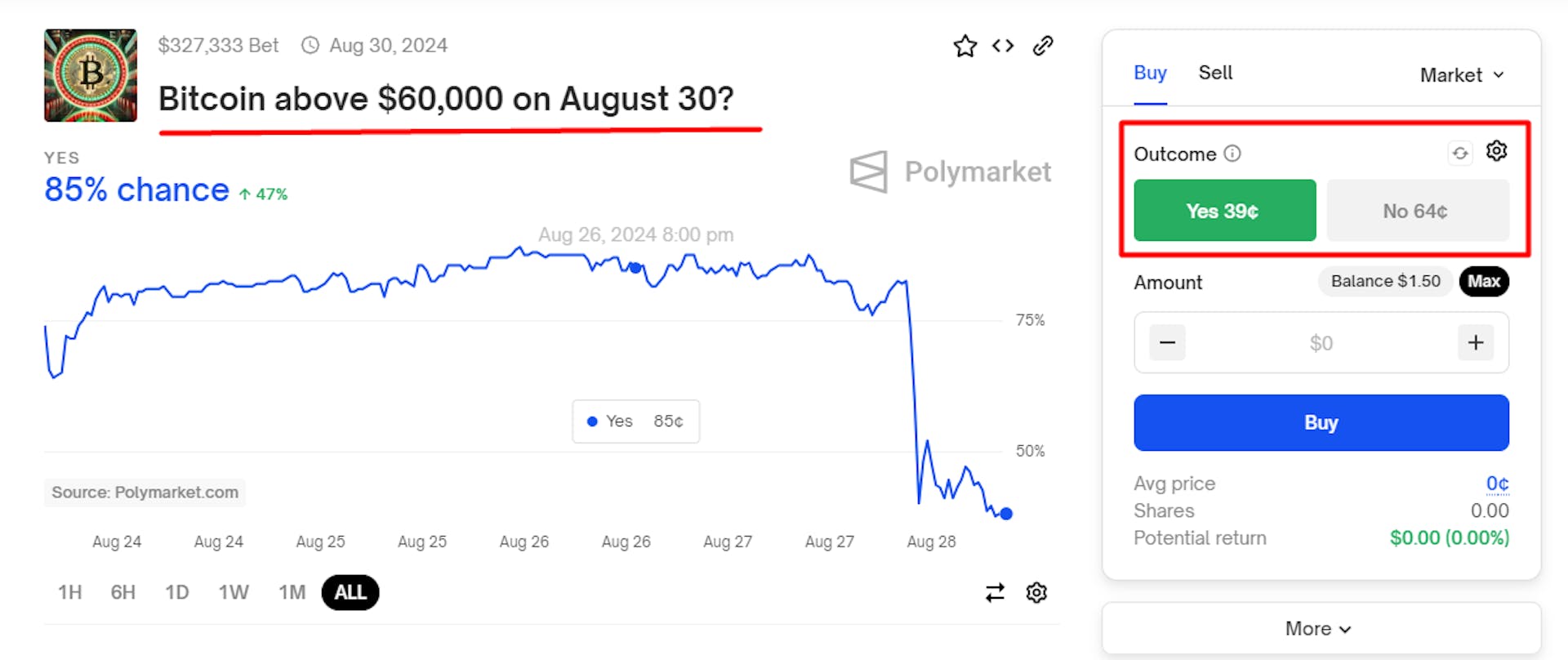
Task: Select the No 64¢ outcome
Action: [1418, 210]
